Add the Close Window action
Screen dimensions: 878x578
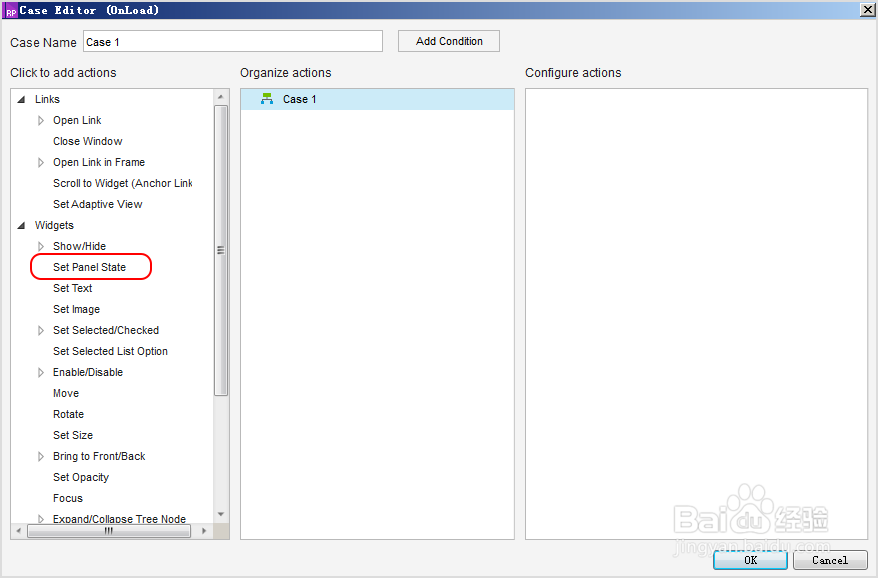(x=87, y=141)
